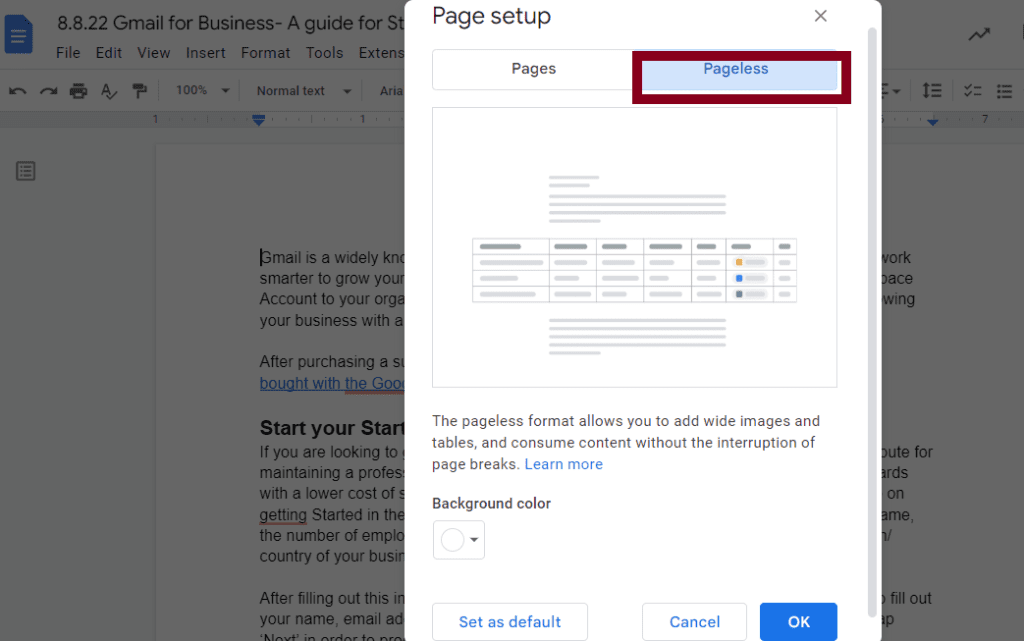Click the Print icon

click(78, 91)
